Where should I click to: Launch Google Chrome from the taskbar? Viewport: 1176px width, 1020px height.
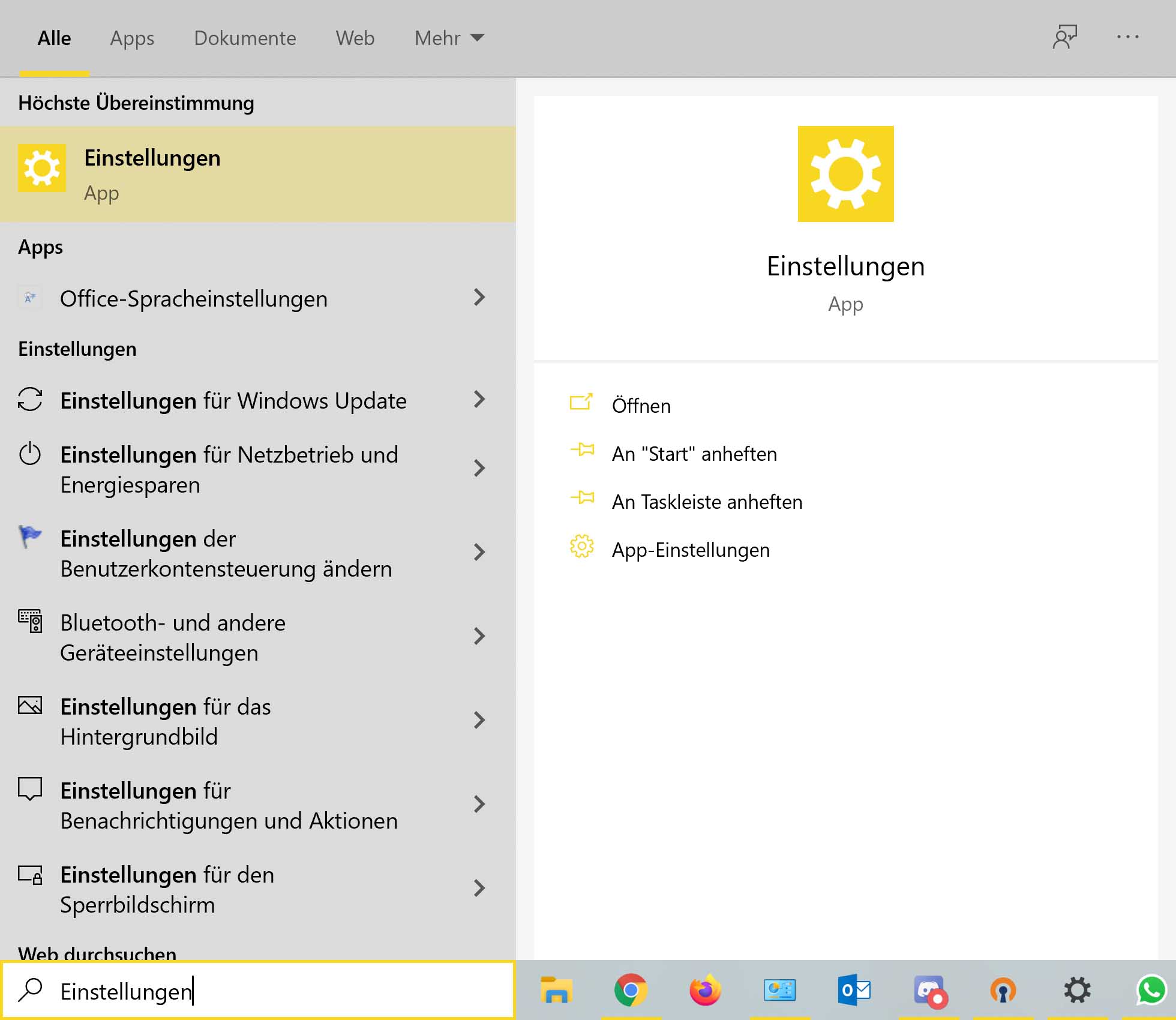(630, 990)
